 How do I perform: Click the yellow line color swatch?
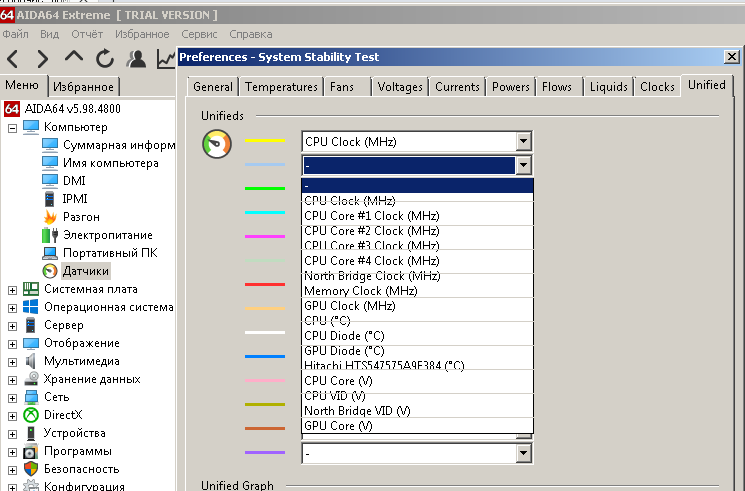coord(265,141)
